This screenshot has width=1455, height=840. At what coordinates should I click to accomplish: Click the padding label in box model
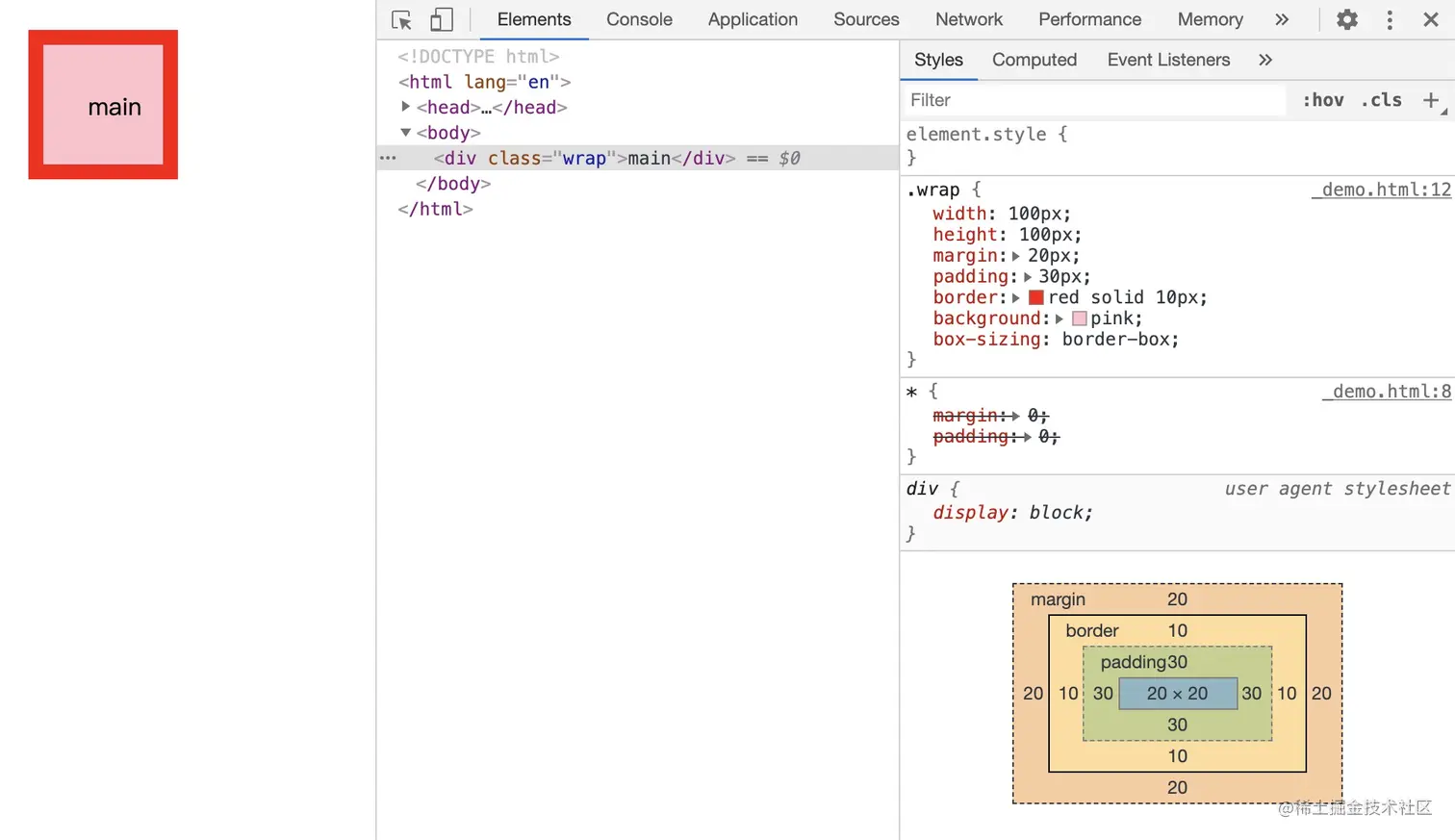(1134, 662)
